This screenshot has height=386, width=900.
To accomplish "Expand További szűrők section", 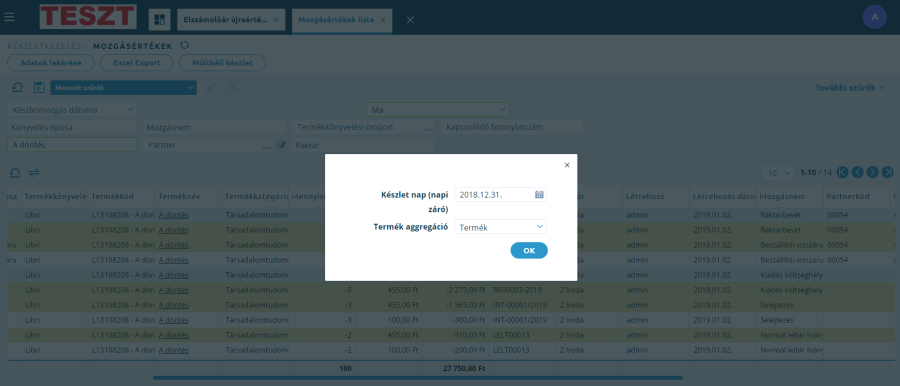I will (850, 87).
